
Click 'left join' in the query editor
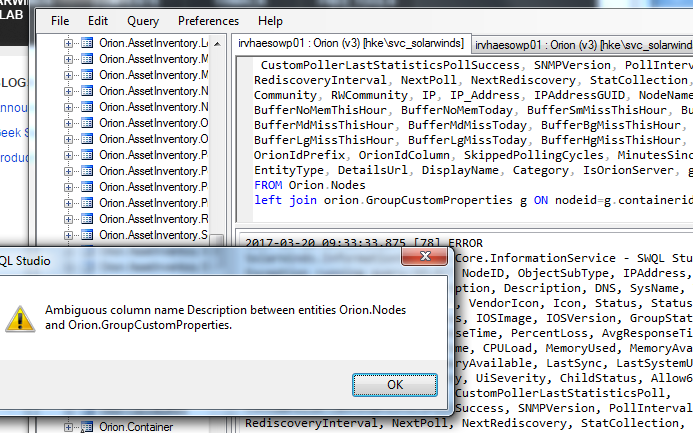click(x=285, y=200)
